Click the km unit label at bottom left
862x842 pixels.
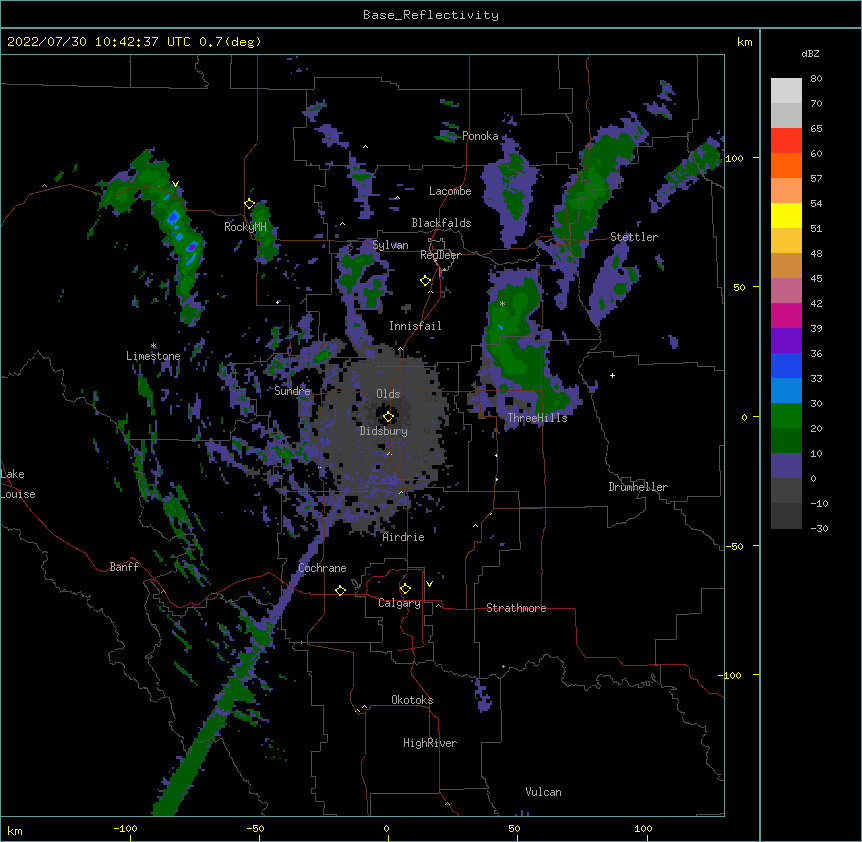pyautogui.click(x=15, y=831)
